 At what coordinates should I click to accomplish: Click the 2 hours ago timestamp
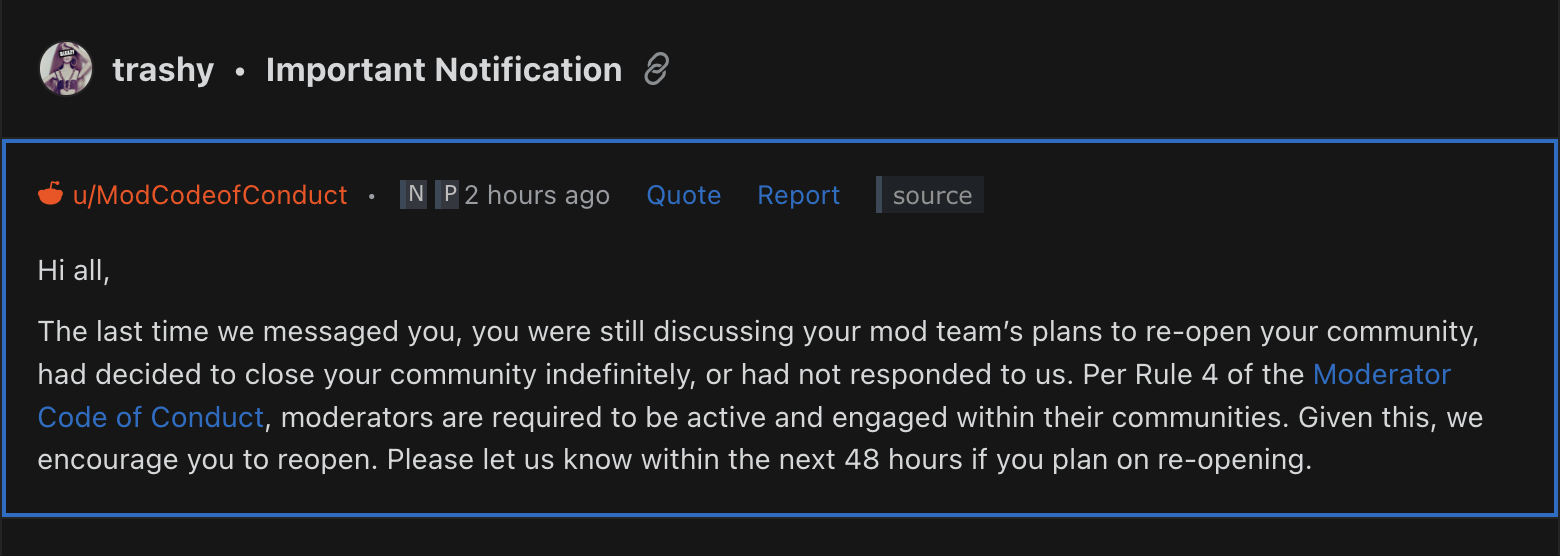click(537, 195)
